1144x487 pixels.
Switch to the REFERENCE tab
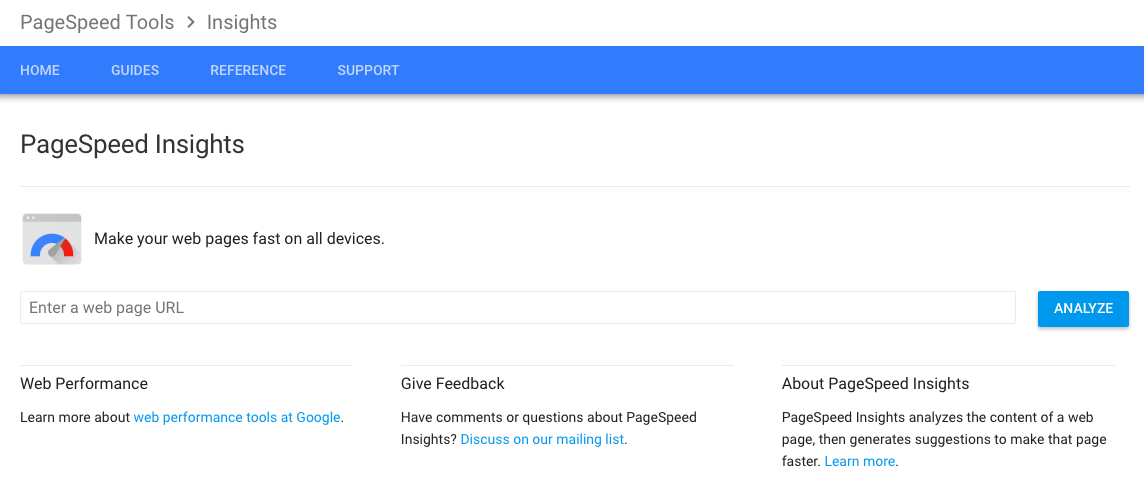248,70
